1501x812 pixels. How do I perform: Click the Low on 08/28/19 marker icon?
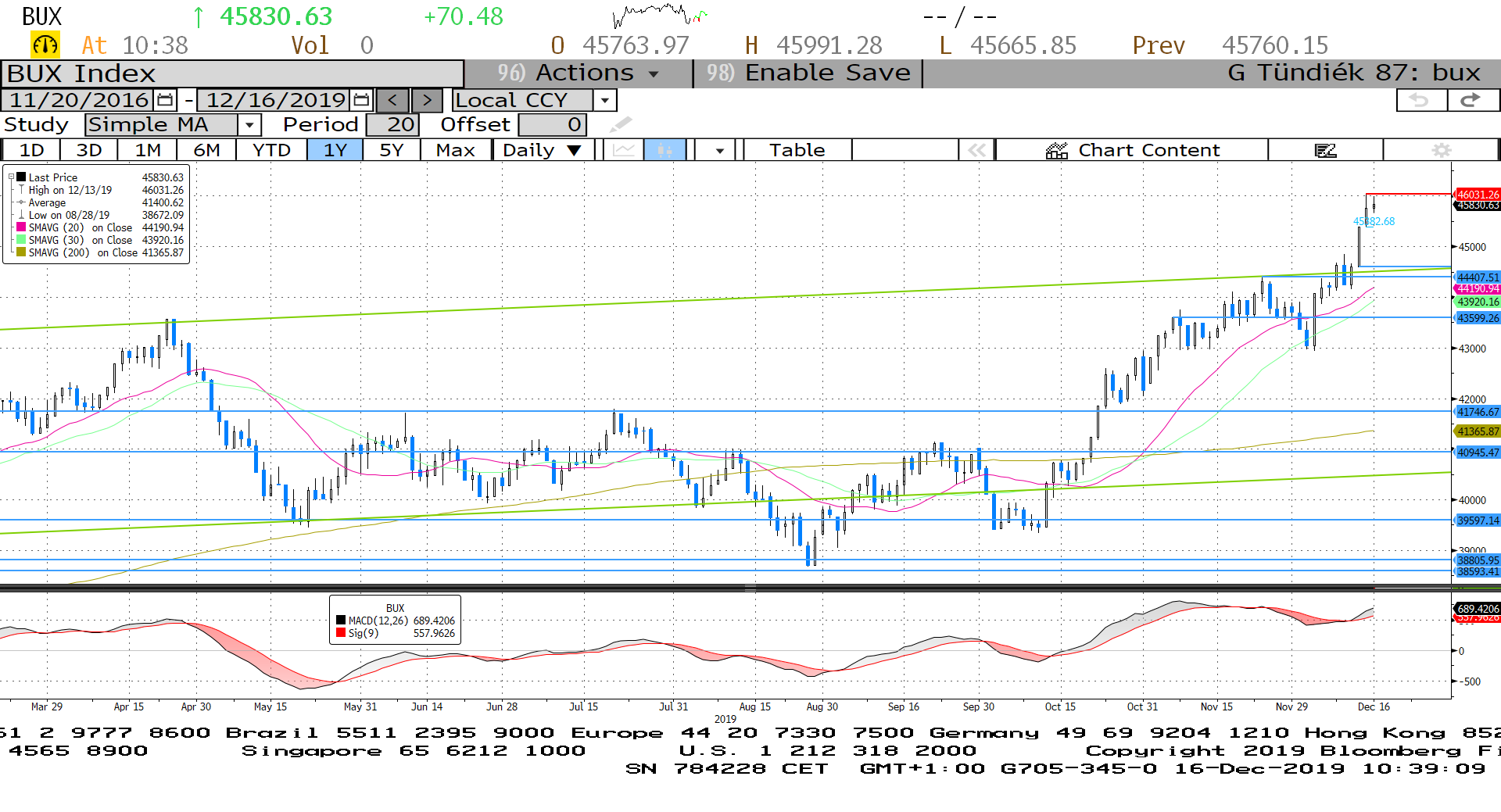(x=22, y=215)
